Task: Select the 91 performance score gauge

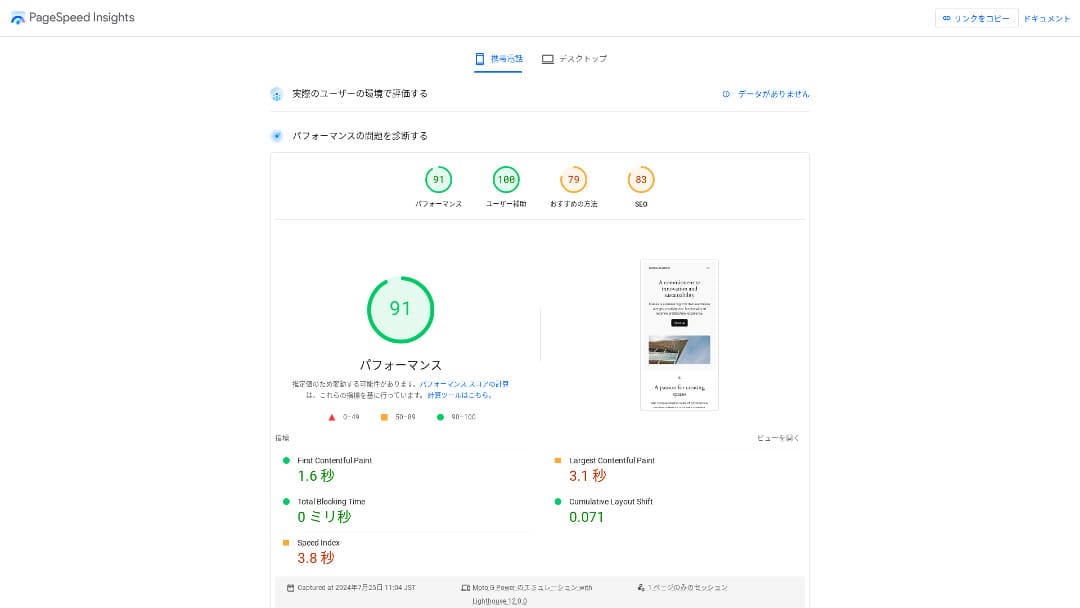Action: click(x=438, y=180)
